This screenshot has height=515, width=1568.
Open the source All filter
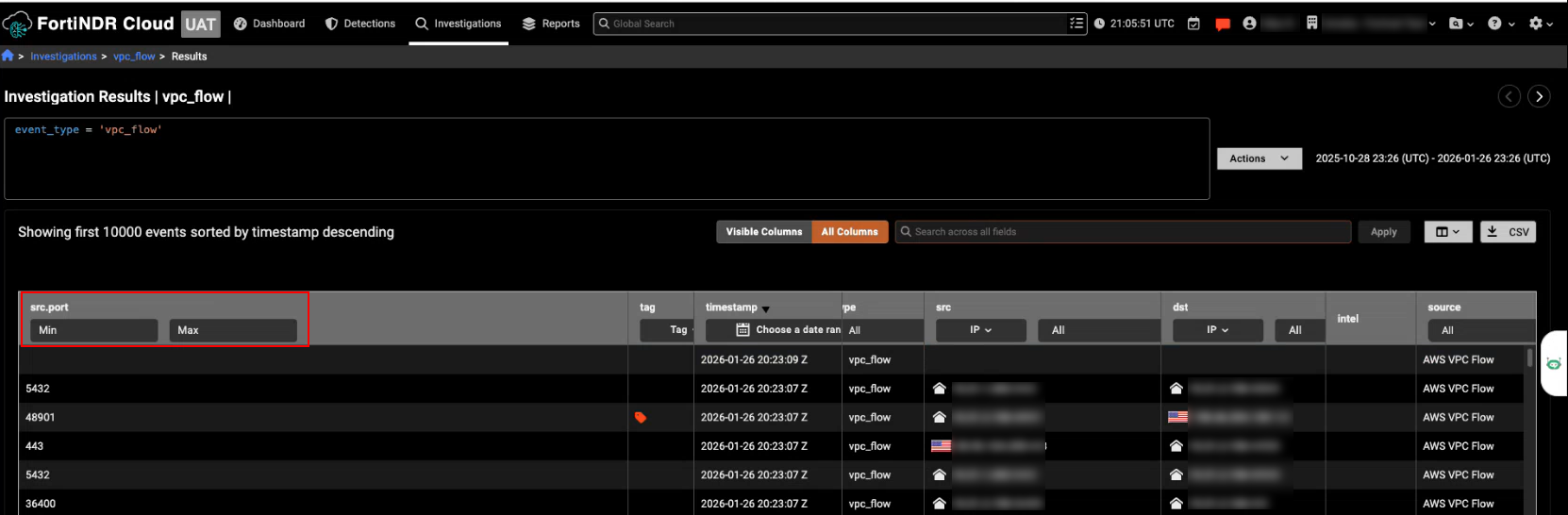(1481, 330)
